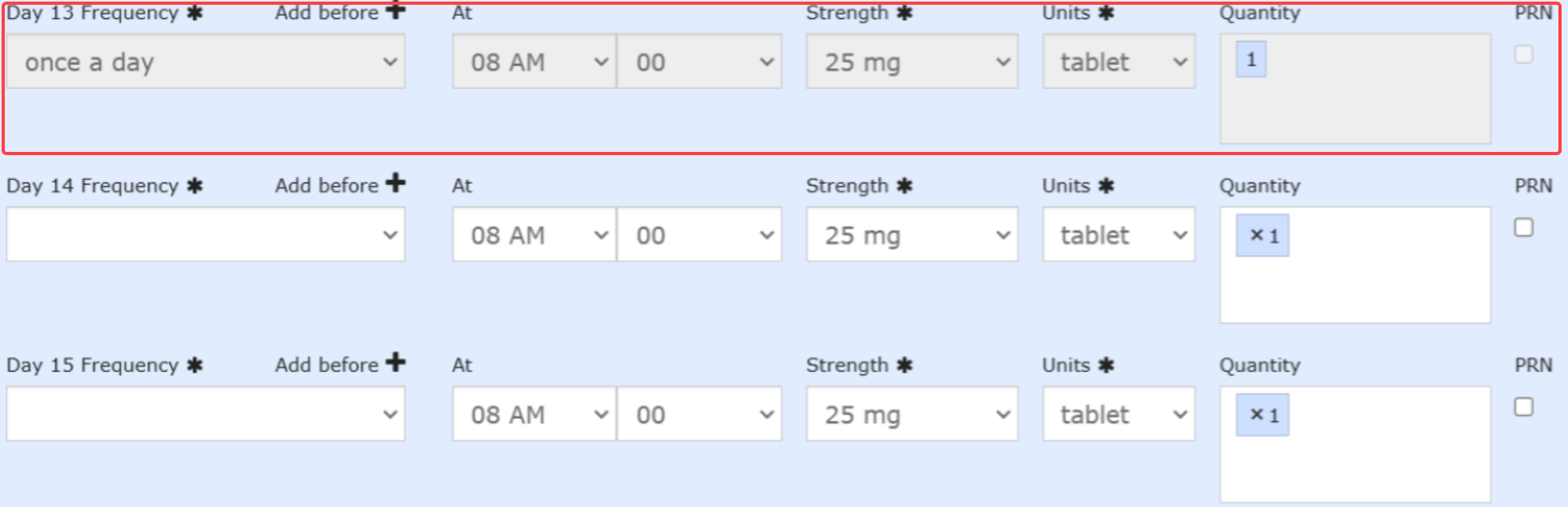Click the Day 13 Add before plus icon

coord(395,11)
